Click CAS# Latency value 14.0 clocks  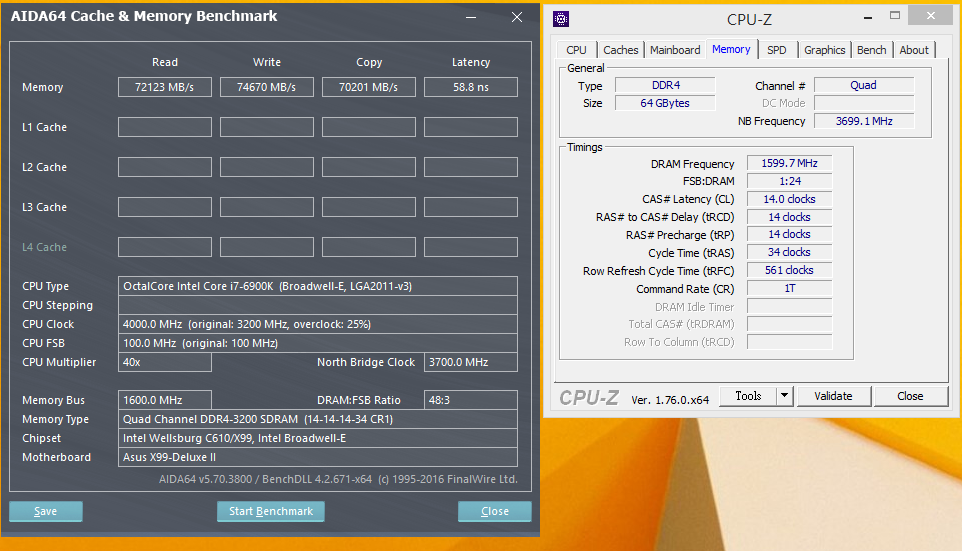point(790,199)
